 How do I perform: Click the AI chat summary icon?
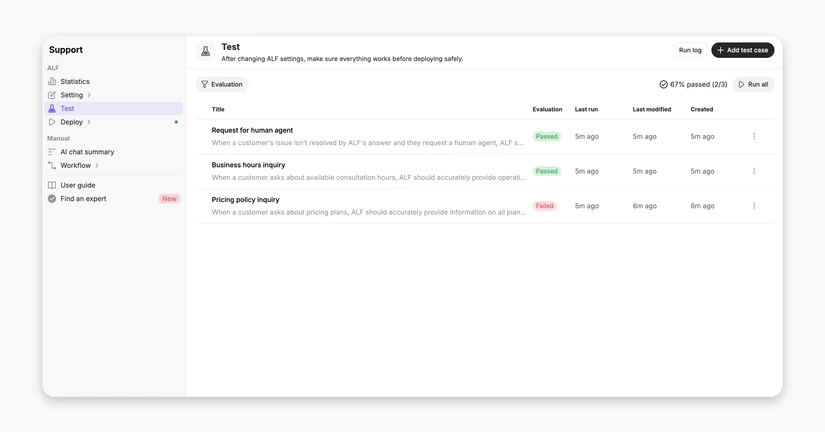tap(52, 152)
